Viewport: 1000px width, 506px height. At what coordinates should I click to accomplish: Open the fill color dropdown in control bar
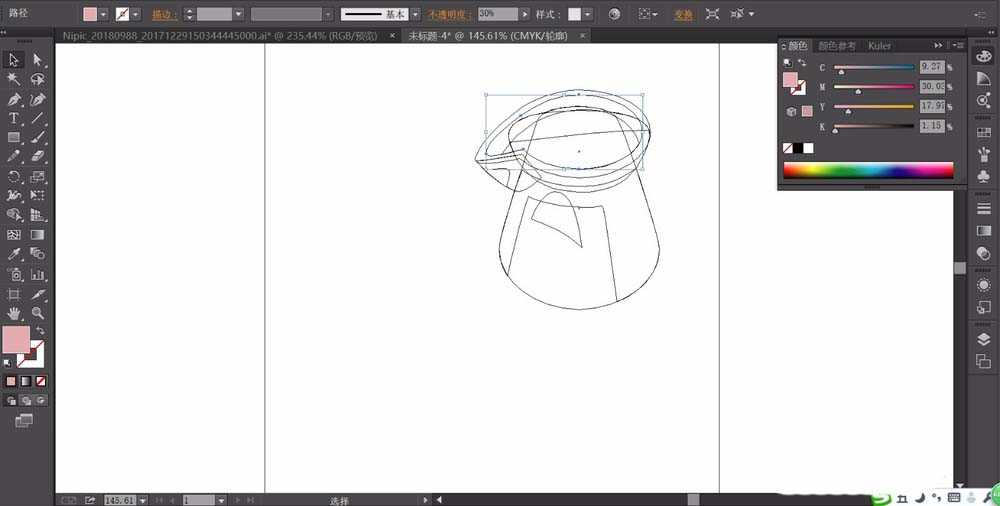[104, 15]
